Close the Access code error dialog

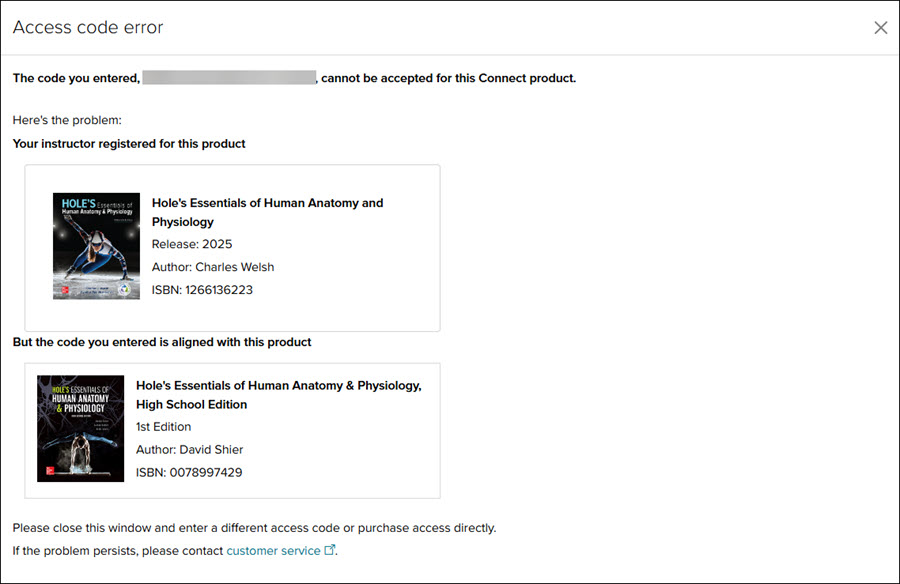tap(880, 28)
